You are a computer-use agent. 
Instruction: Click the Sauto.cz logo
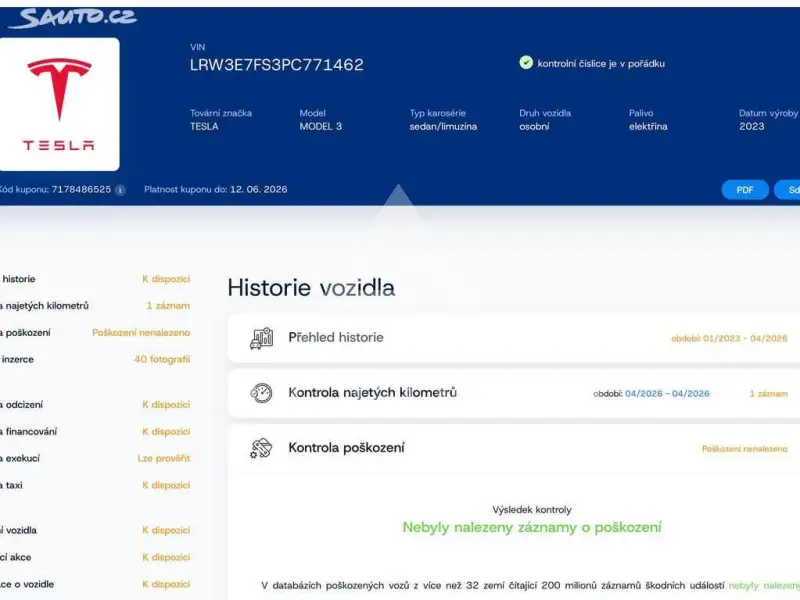pyautogui.click(x=72, y=18)
